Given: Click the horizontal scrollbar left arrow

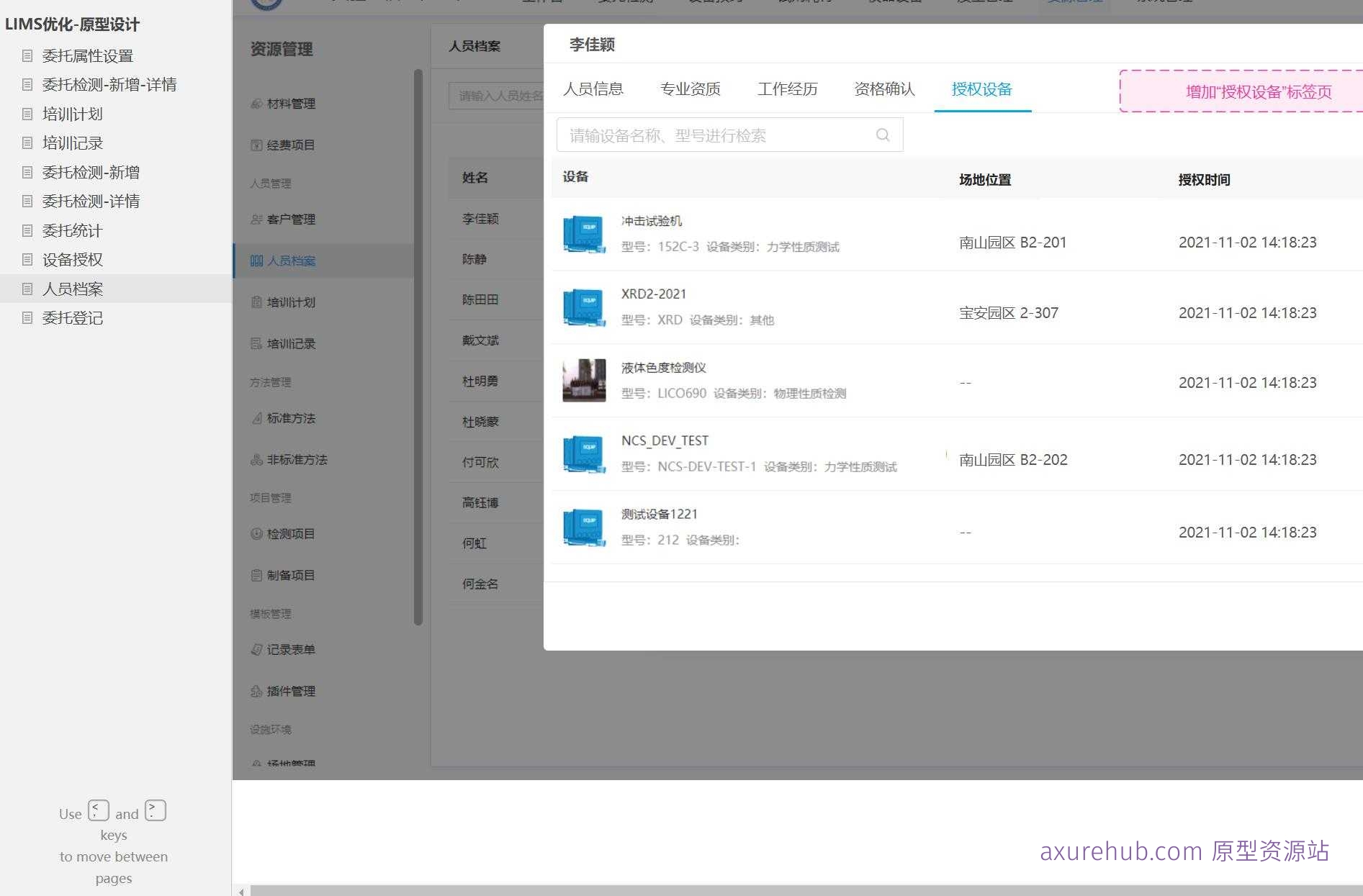Looking at the screenshot, I should point(241,891).
